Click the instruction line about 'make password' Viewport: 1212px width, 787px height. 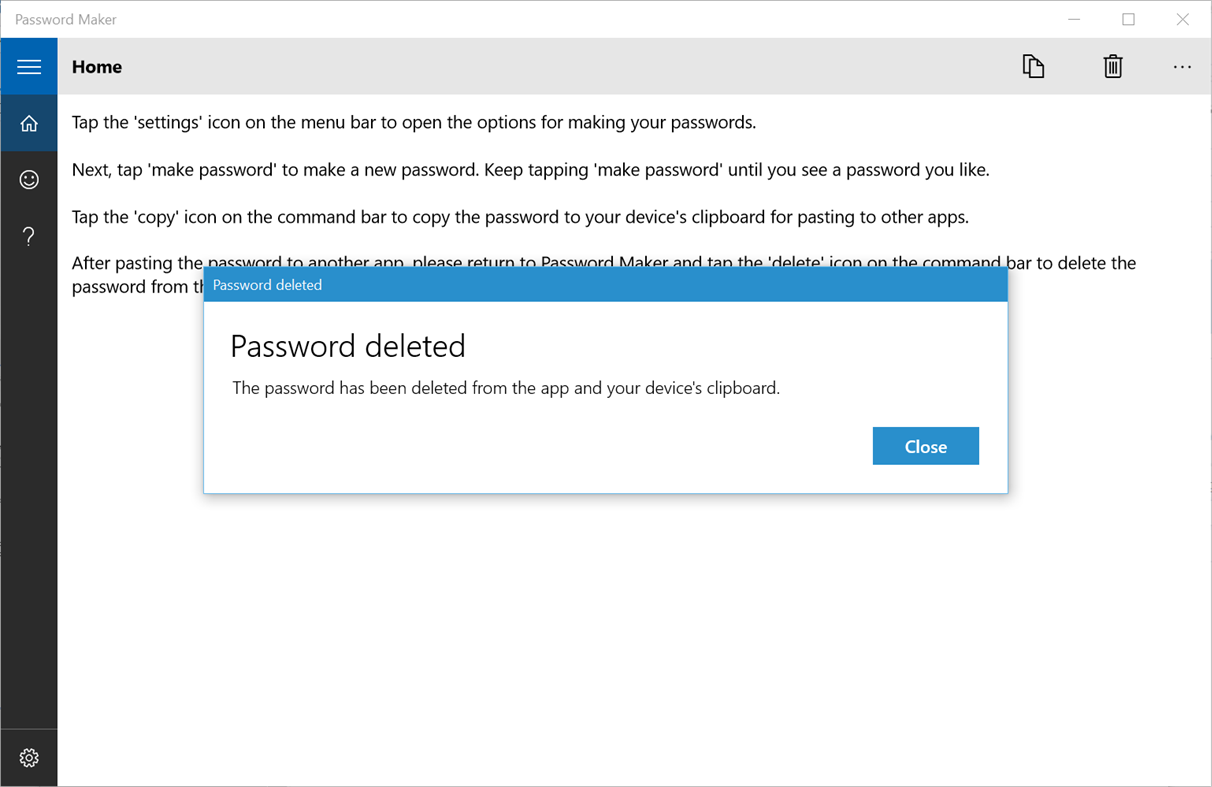(530, 170)
